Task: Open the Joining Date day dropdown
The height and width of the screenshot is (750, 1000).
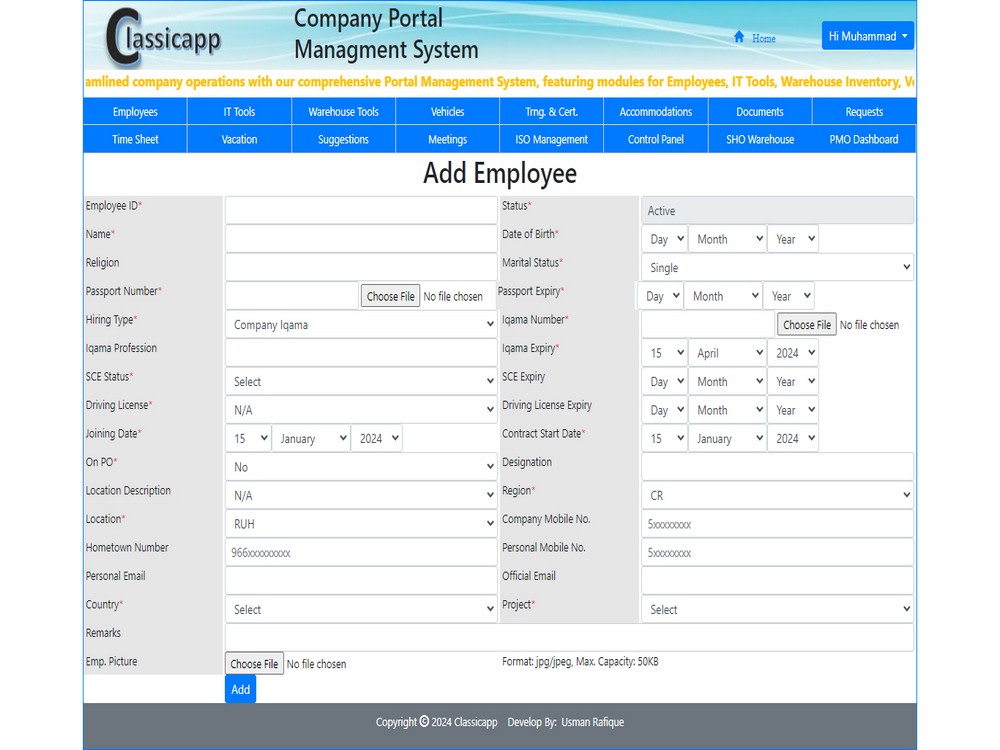Action: coord(248,438)
